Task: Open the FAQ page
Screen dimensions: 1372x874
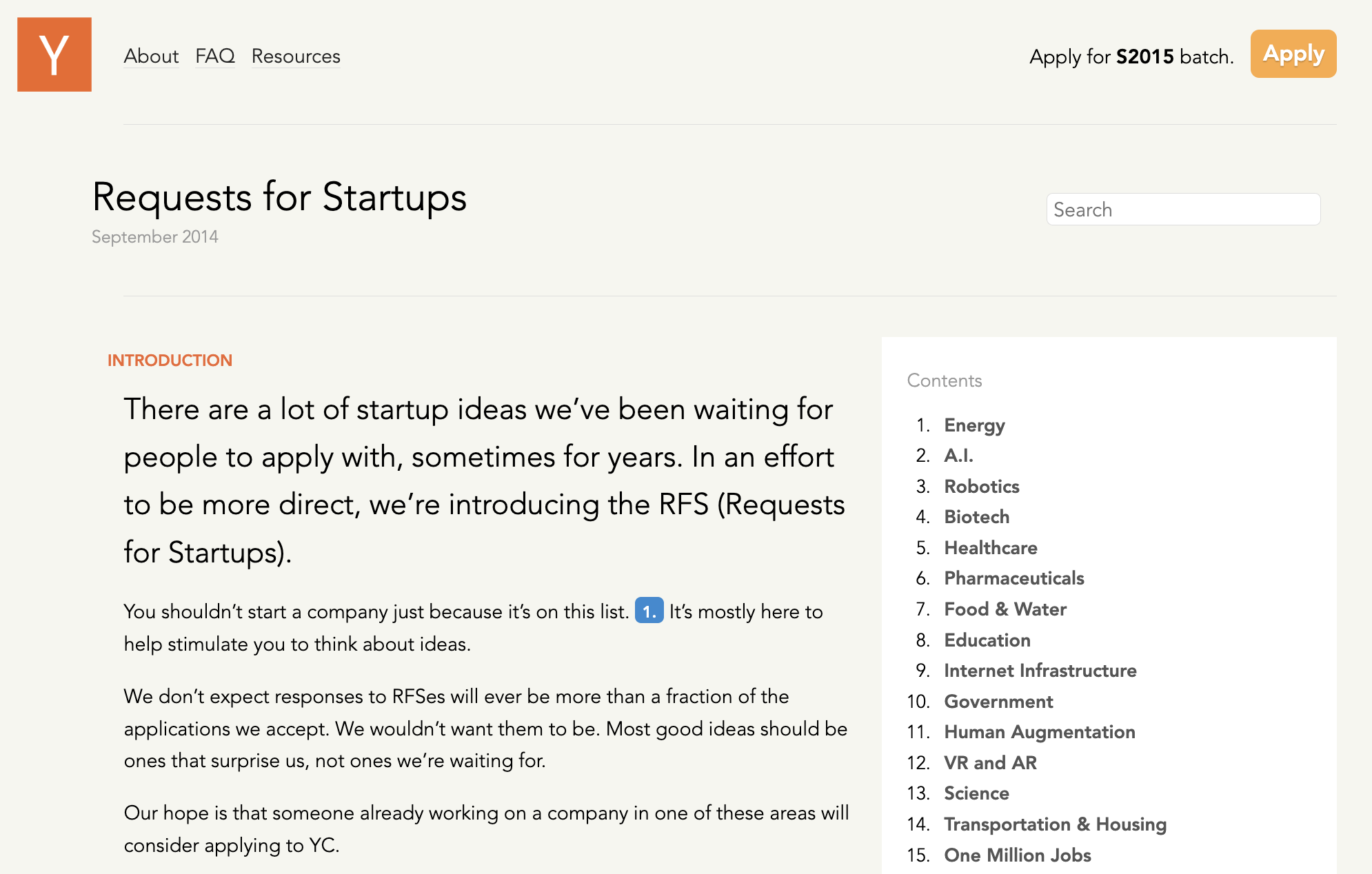Action: pyautogui.click(x=214, y=57)
